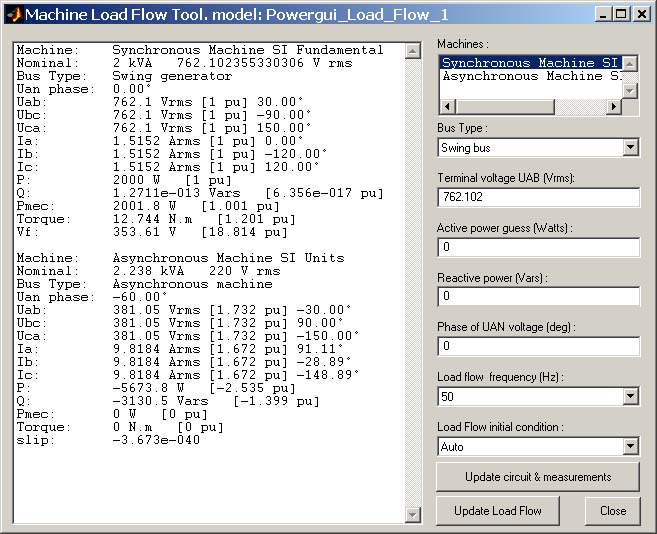Select the Phase of UAN voltage field

point(538,346)
